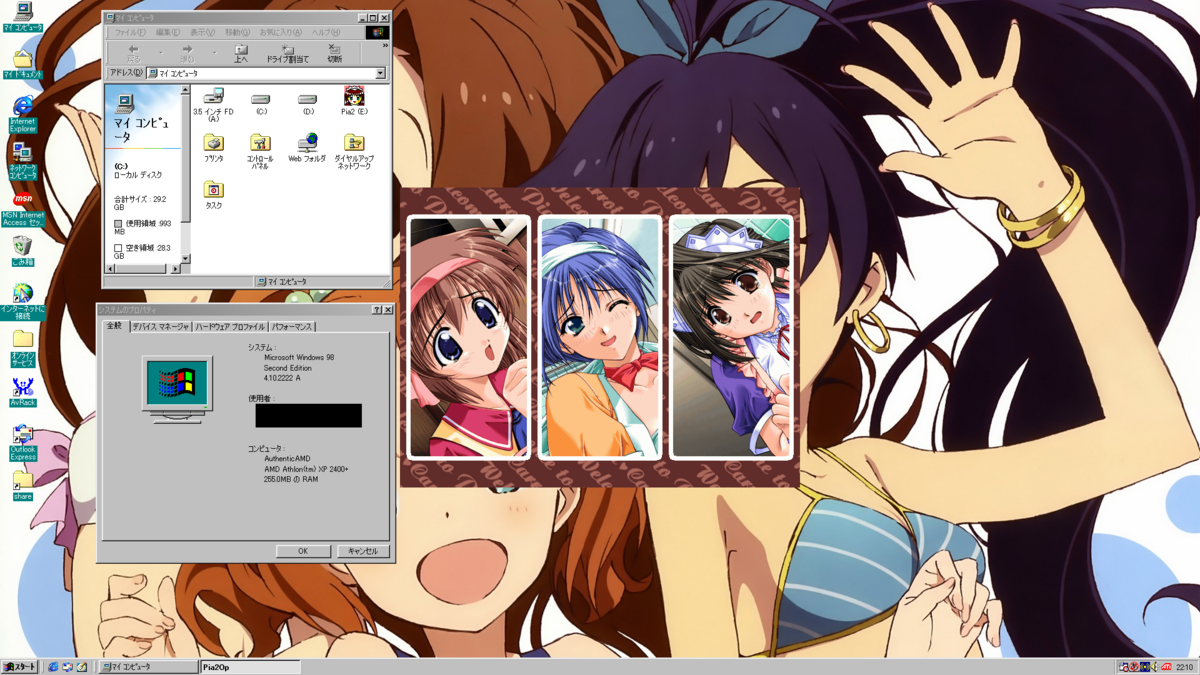Switch to the 全般 tab

114,326
